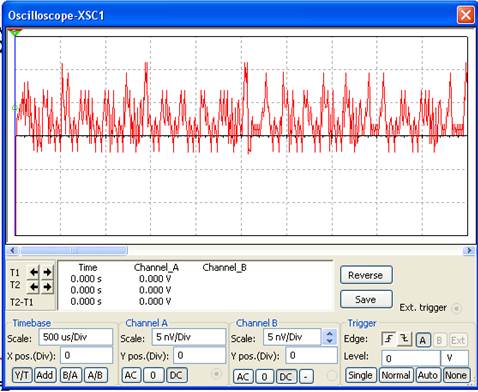478x392 pixels.
Task: Switch to Y/T display mode
Action: (22, 375)
